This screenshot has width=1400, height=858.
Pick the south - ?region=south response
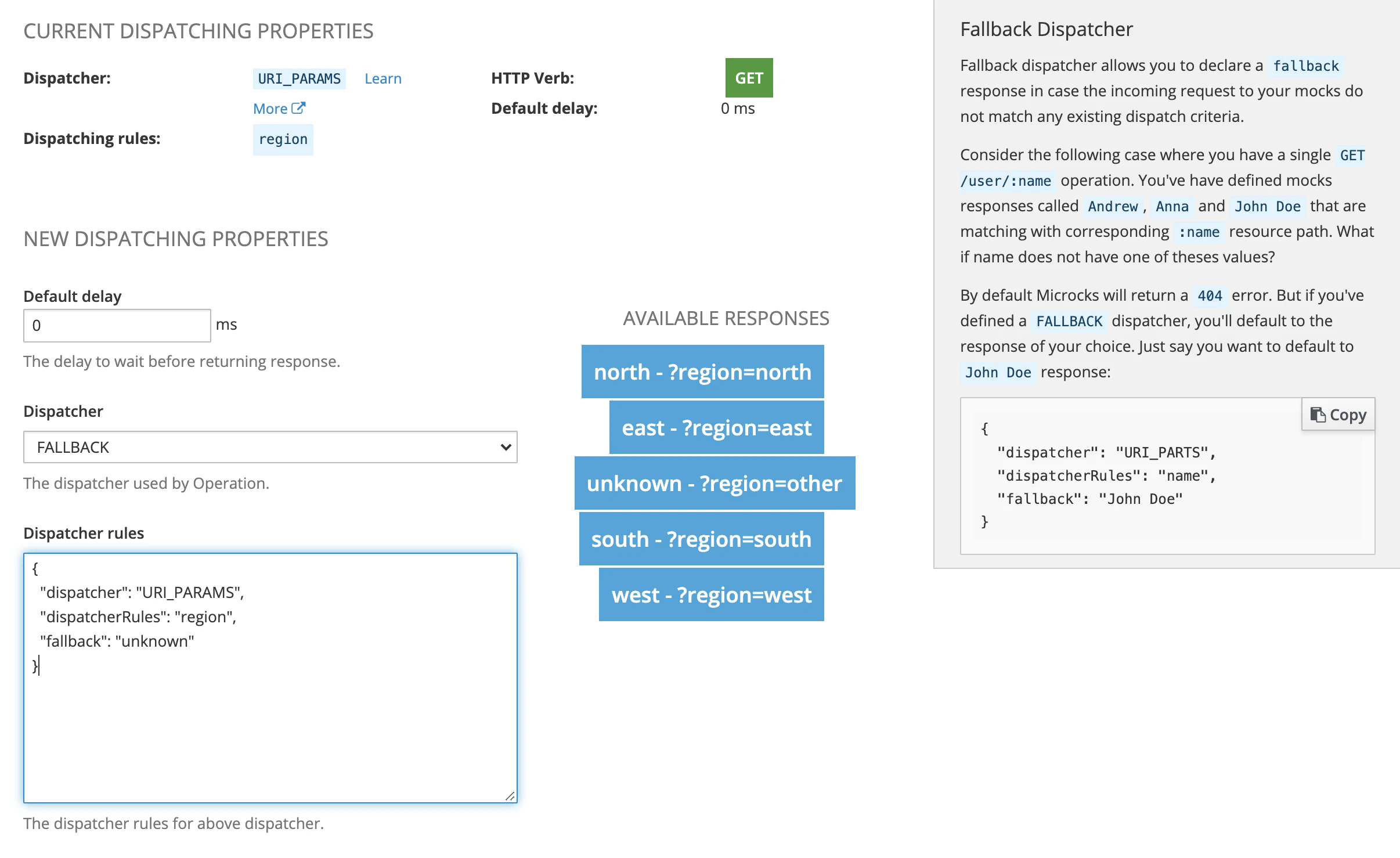coord(701,539)
